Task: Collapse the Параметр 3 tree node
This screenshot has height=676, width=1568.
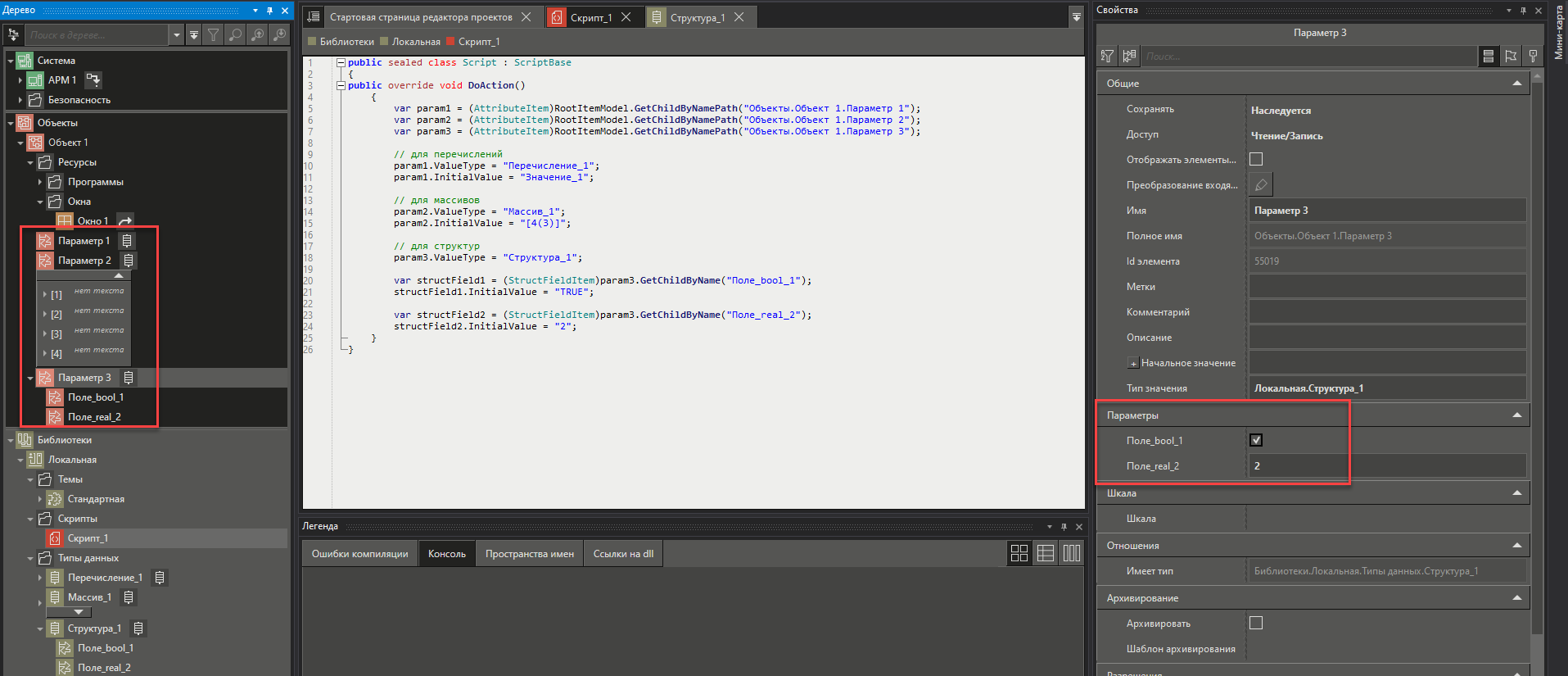Action: coord(30,378)
